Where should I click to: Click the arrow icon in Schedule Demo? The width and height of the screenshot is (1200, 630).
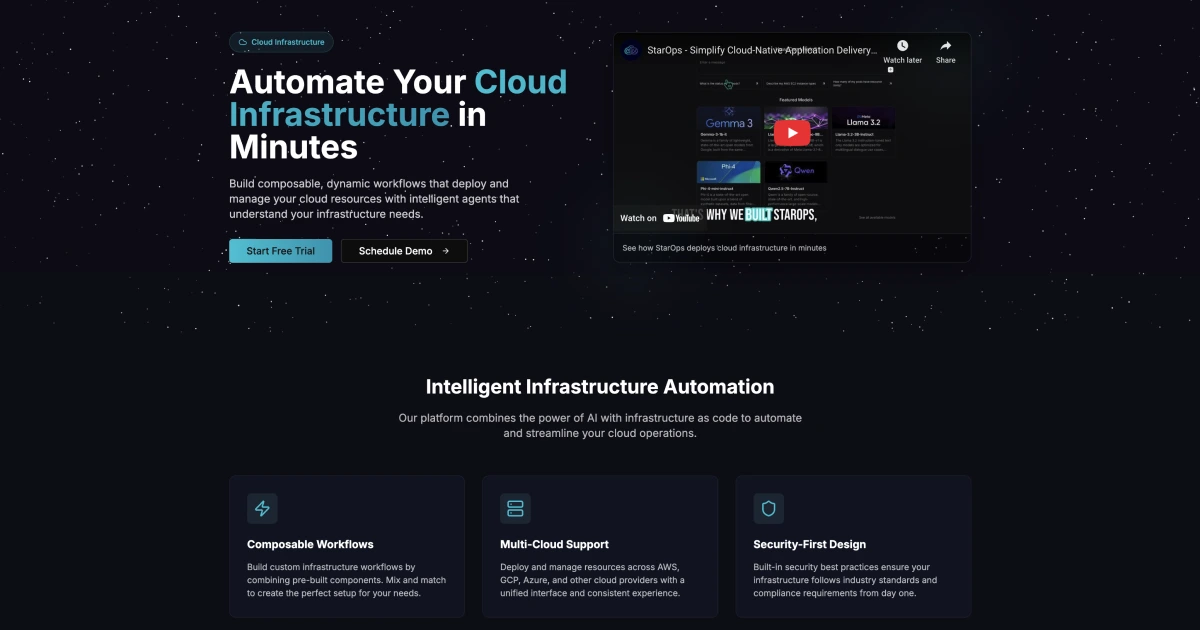coord(445,251)
